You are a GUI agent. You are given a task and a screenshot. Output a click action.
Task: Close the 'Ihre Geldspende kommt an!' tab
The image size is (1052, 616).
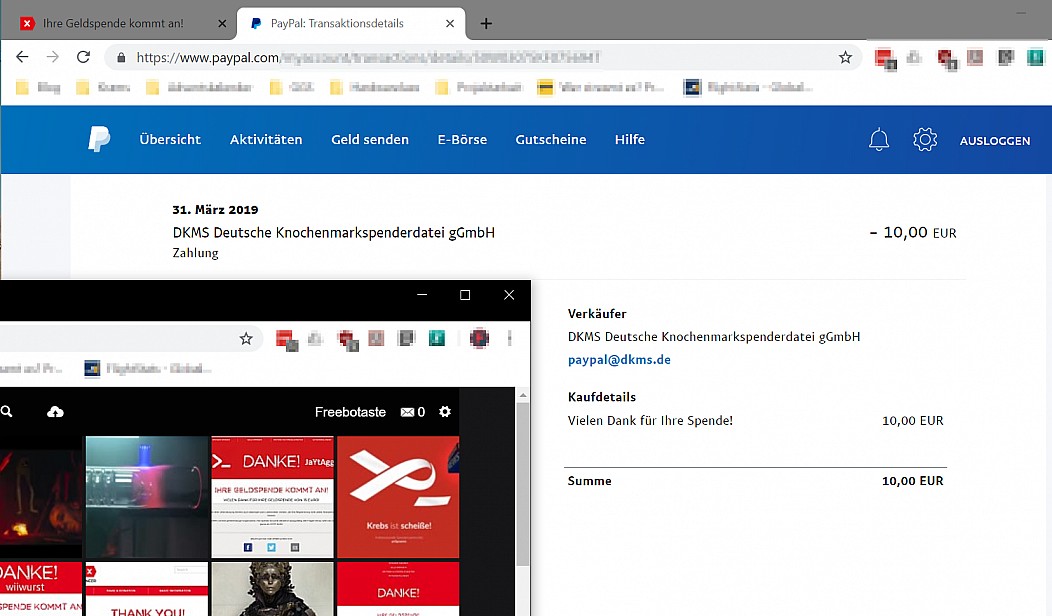(x=222, y=23)
